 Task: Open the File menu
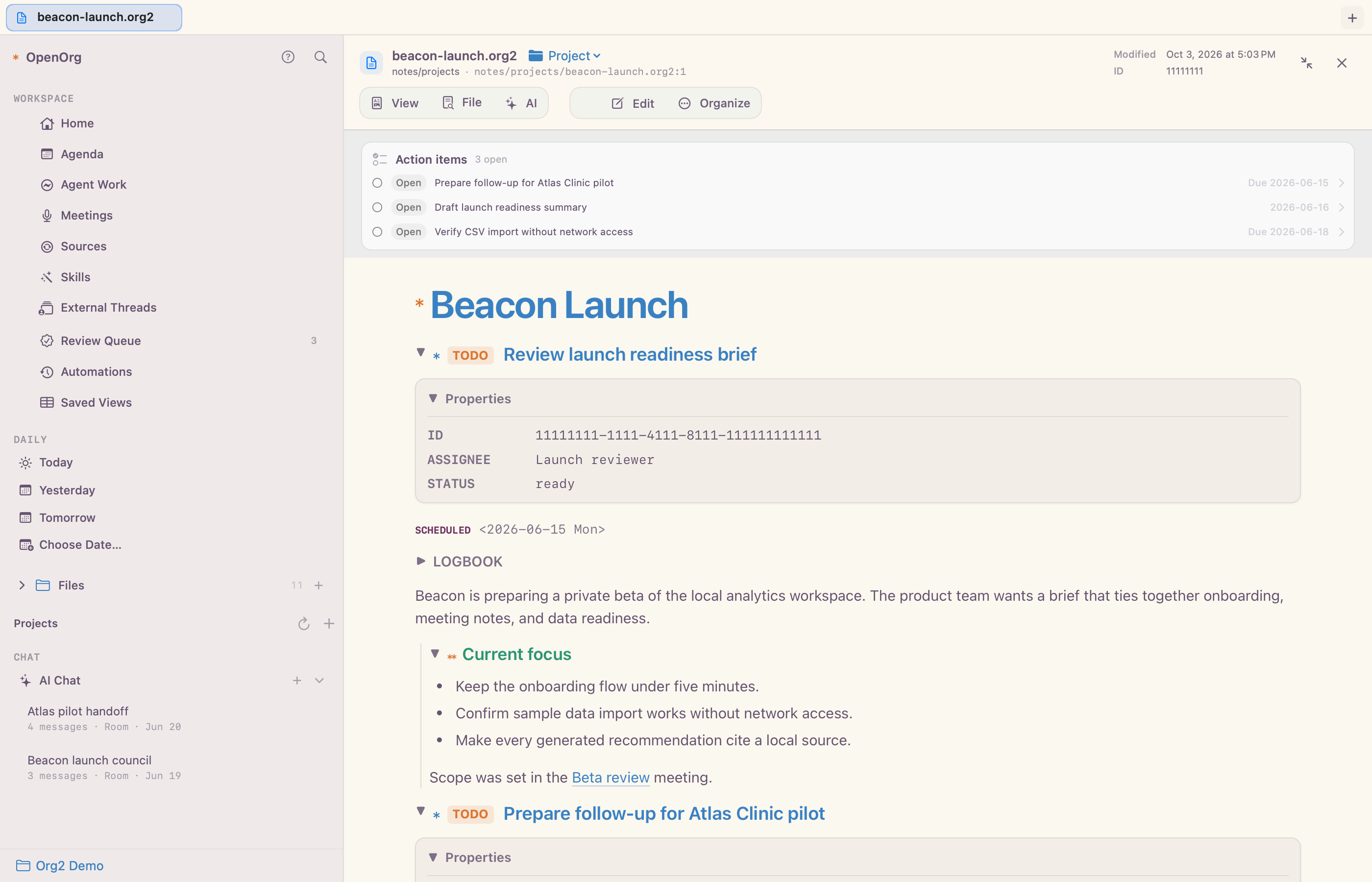(x=462, y=103)
